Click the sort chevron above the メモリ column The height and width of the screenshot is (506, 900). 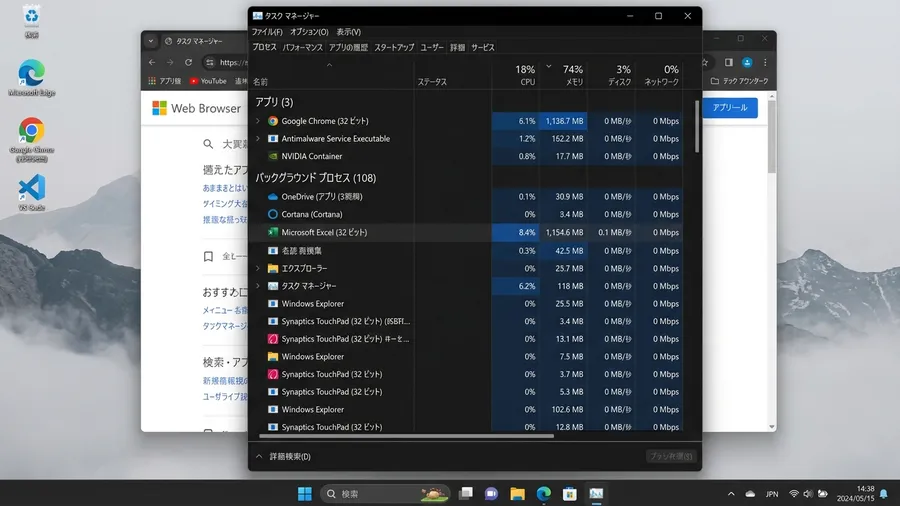pos(549,67)
